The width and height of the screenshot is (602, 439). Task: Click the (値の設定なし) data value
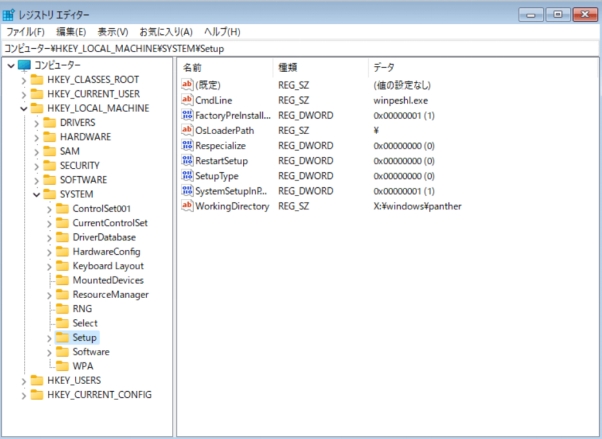point(402,85)
